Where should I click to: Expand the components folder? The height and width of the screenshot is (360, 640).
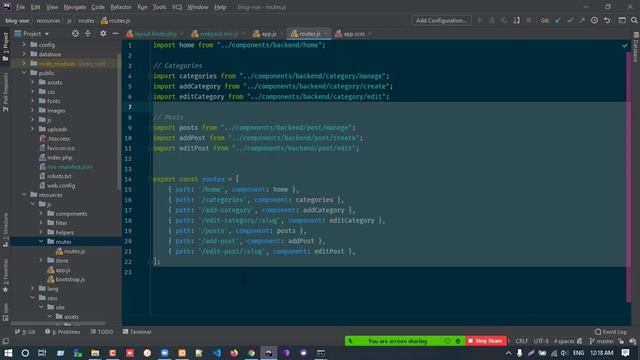41,213
